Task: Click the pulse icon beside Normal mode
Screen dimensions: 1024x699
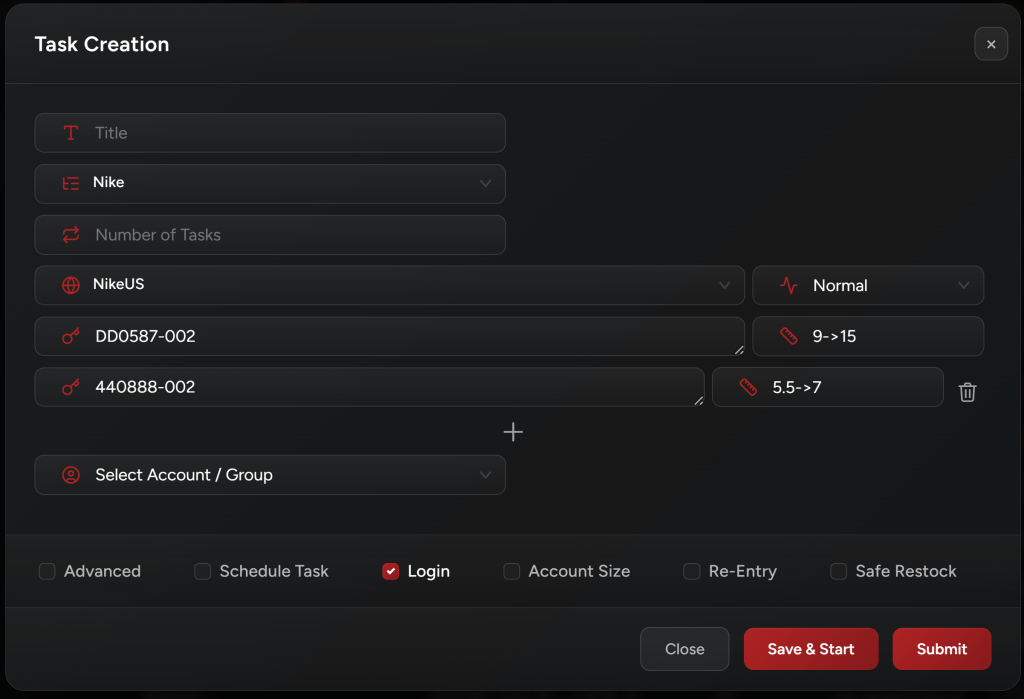Action: coord(789,286)
